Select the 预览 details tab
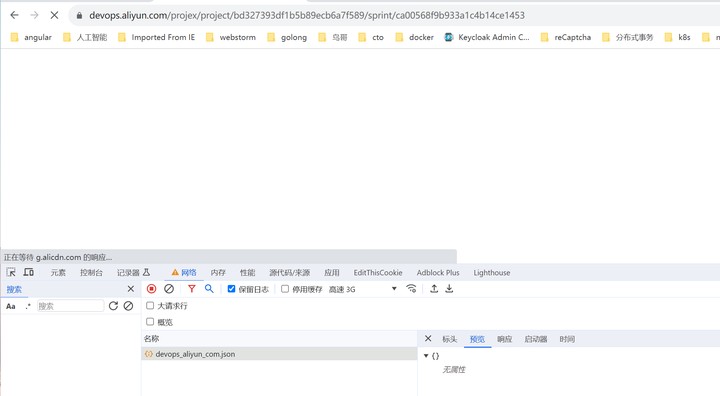Viewport: 720px width, 396px height. 477,339
